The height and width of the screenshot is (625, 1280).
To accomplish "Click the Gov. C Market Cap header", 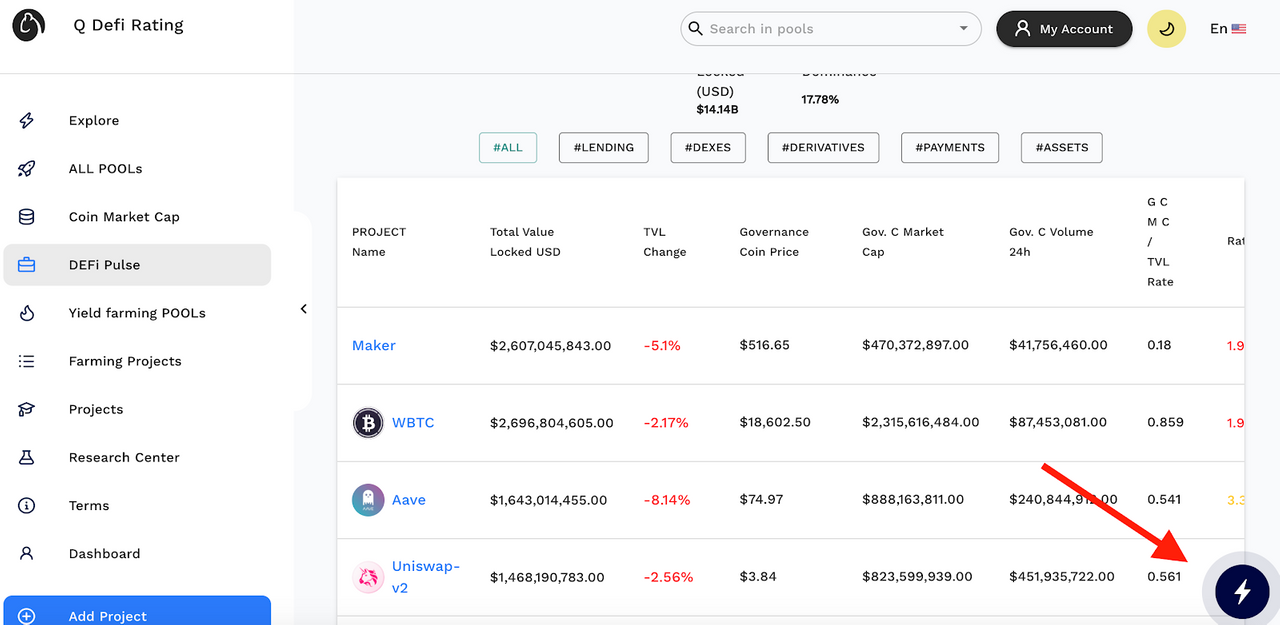I will click(x=903, y=242).
